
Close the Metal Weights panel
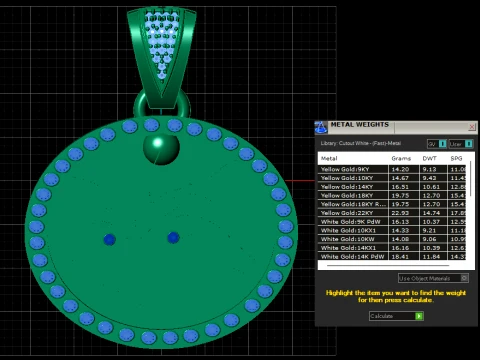(x=472, y=127)
